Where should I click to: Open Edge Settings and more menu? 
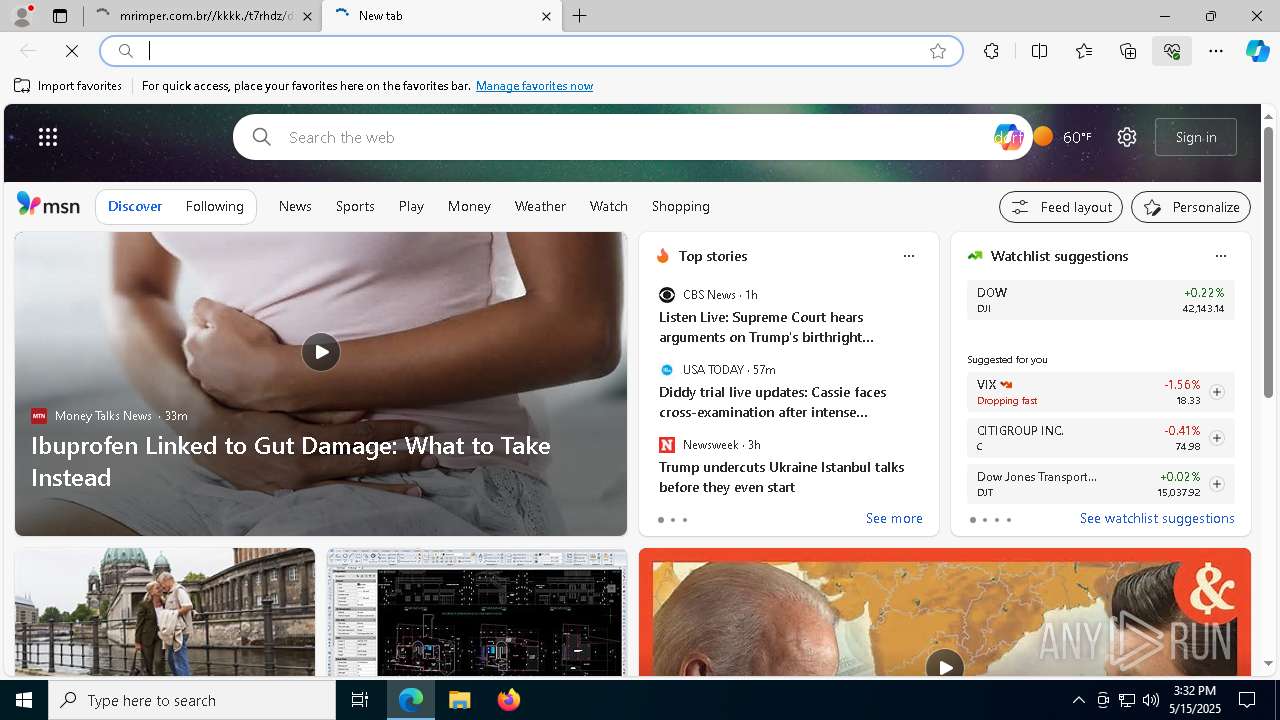[1216, 51]
